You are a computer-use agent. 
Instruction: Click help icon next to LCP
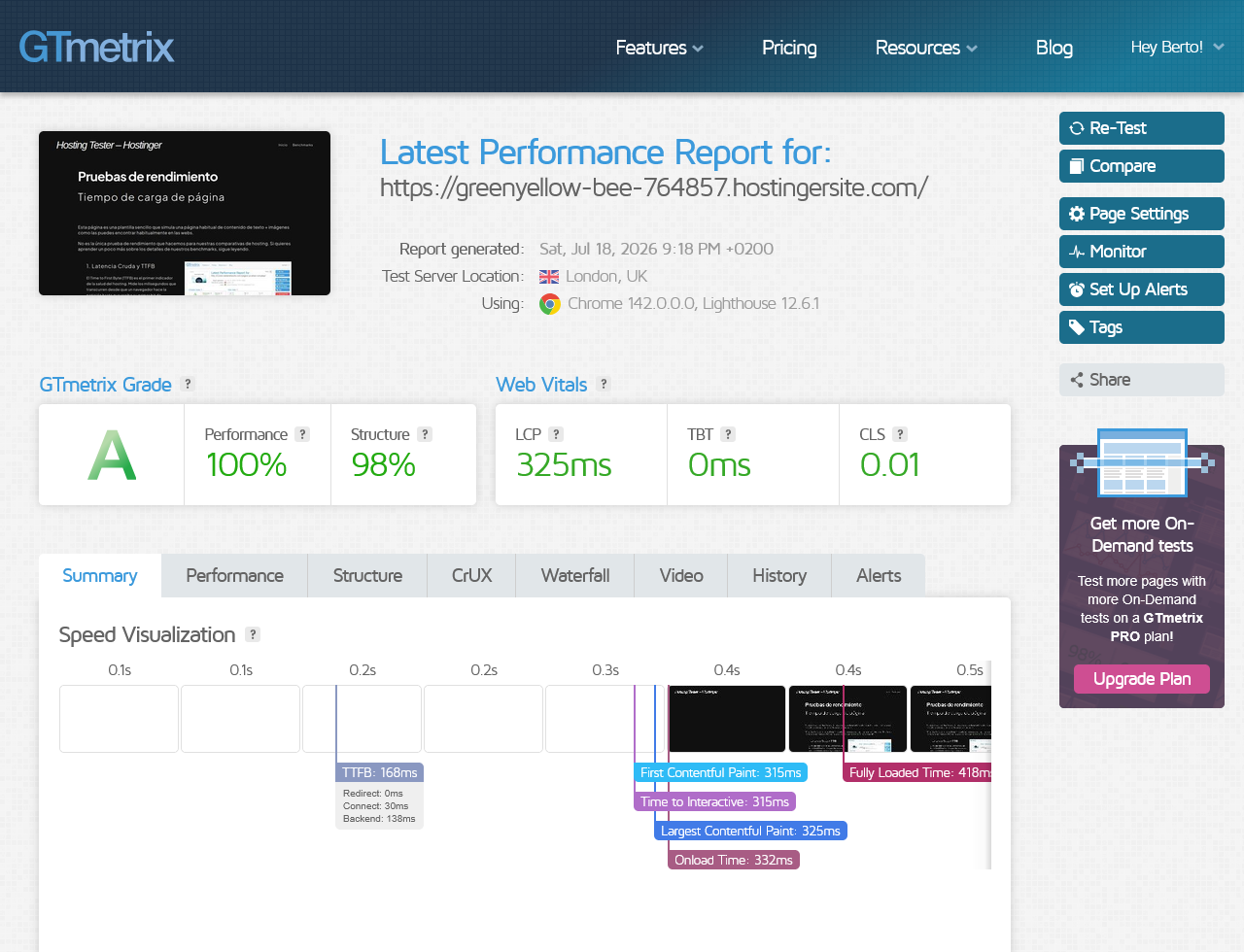(x=556, y=434)
